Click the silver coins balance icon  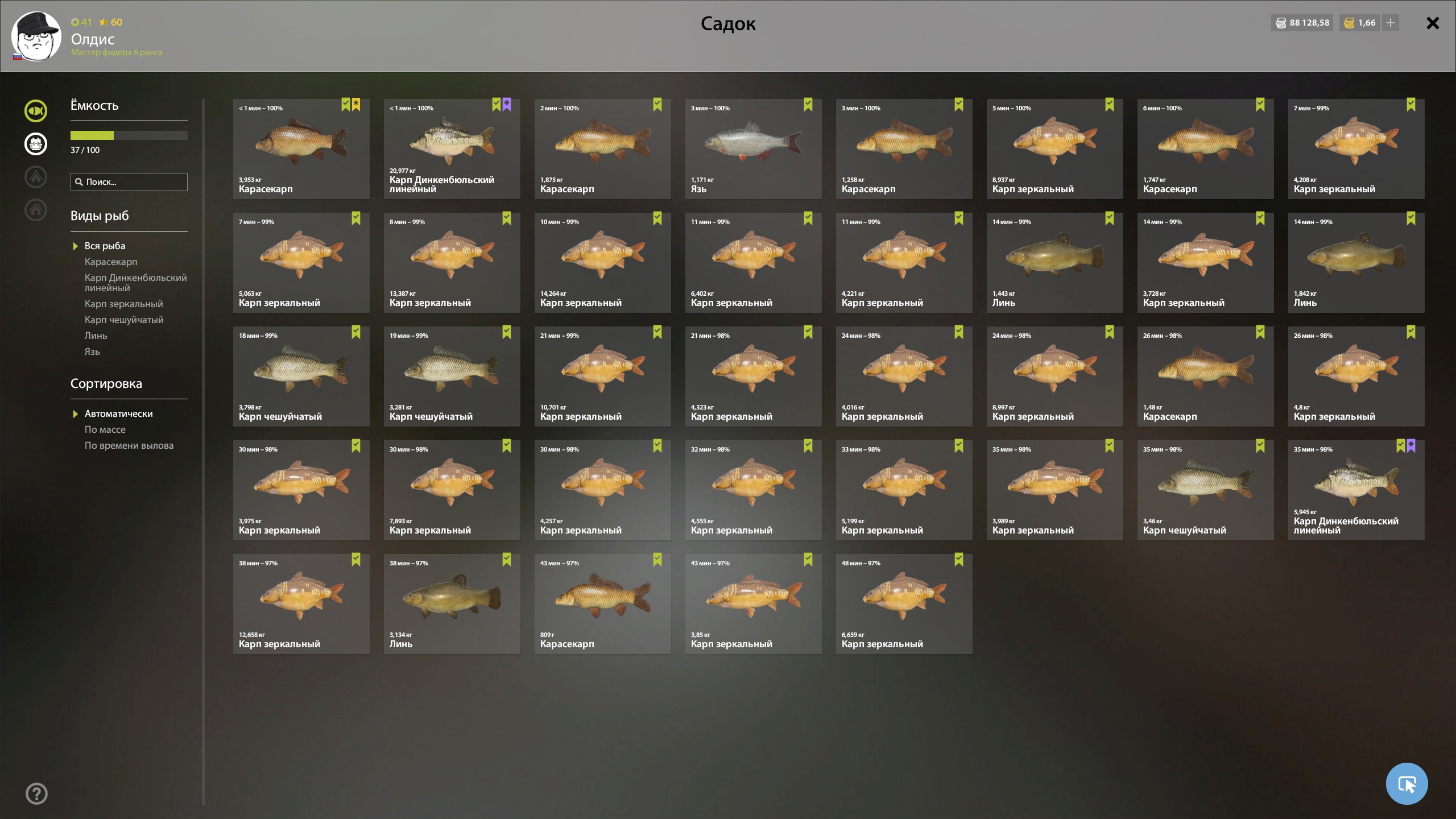tap(1281, 23)
